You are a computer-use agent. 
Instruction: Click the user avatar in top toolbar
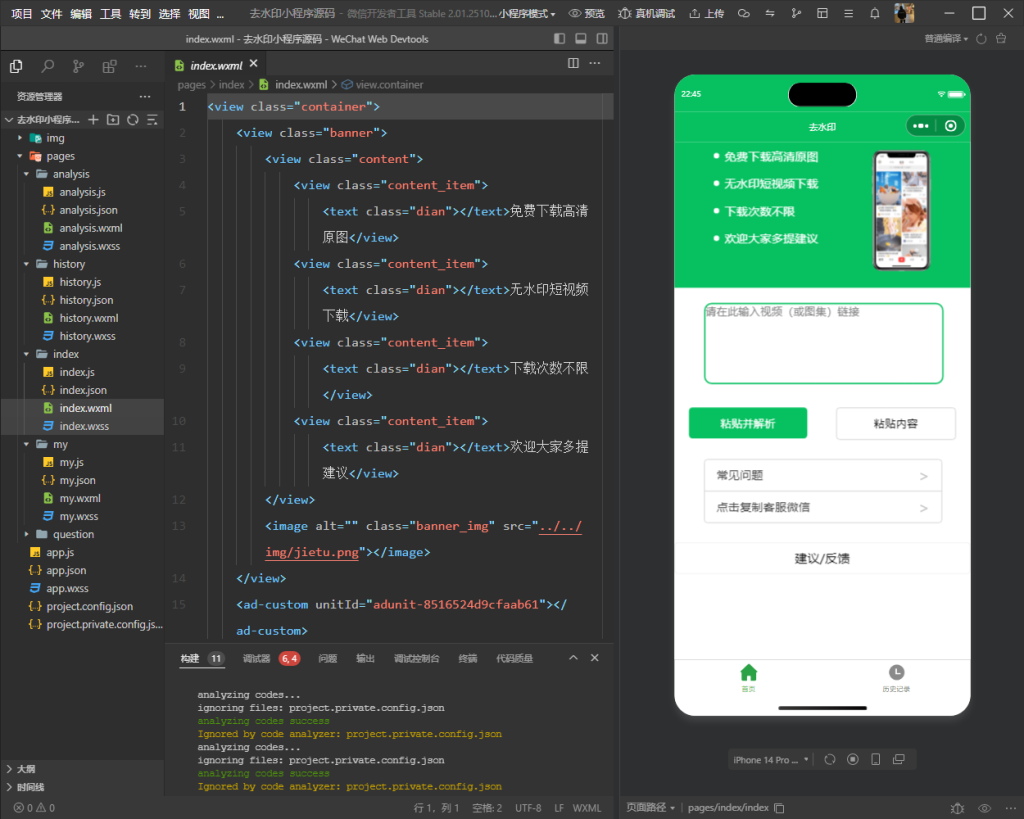click(904, 13)
